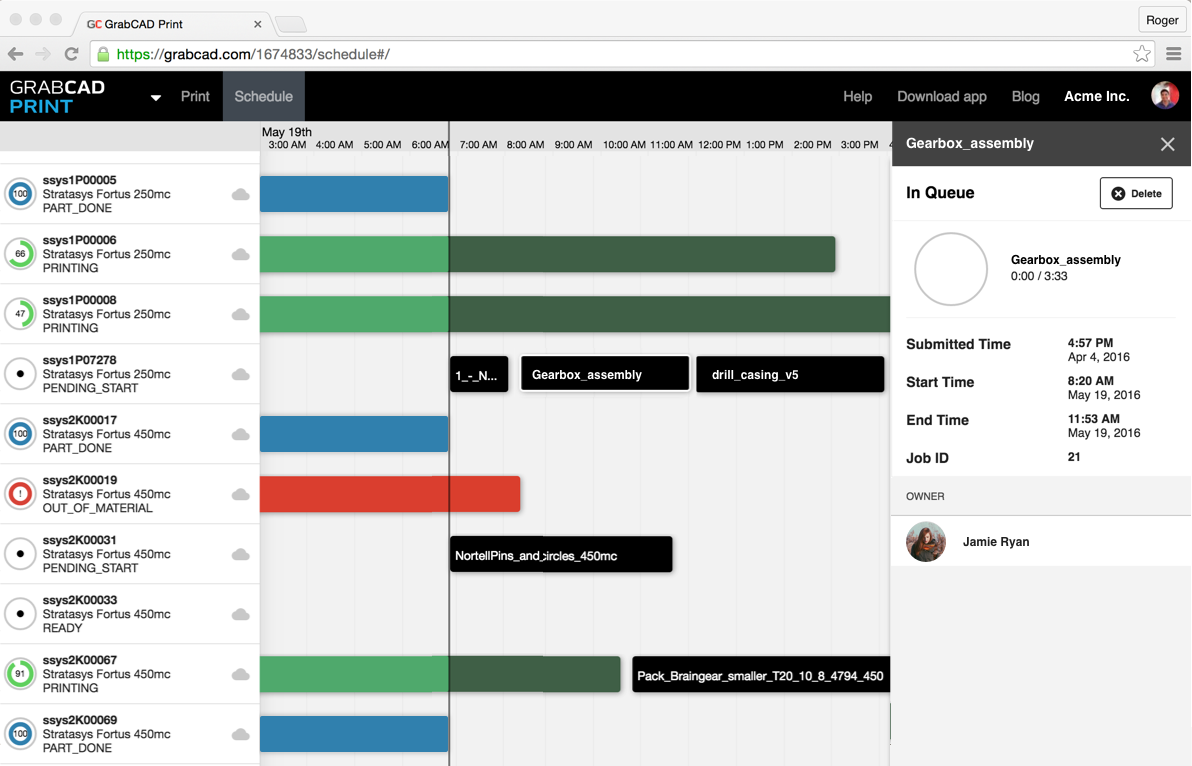
Task: Click Jamie Ryan's owner avatar in the panel
Action: click(x=925, y=541)
